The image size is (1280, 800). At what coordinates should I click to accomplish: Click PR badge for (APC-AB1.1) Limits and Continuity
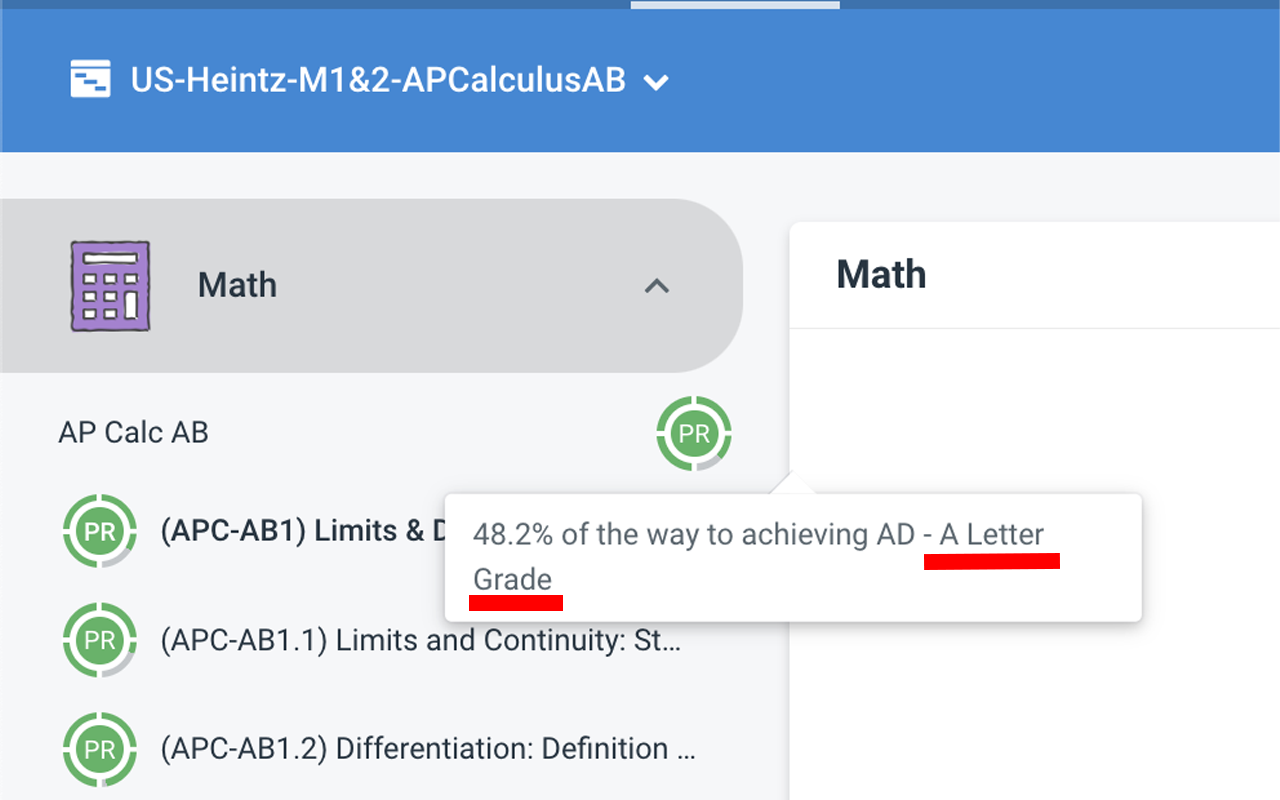(100, 640)
